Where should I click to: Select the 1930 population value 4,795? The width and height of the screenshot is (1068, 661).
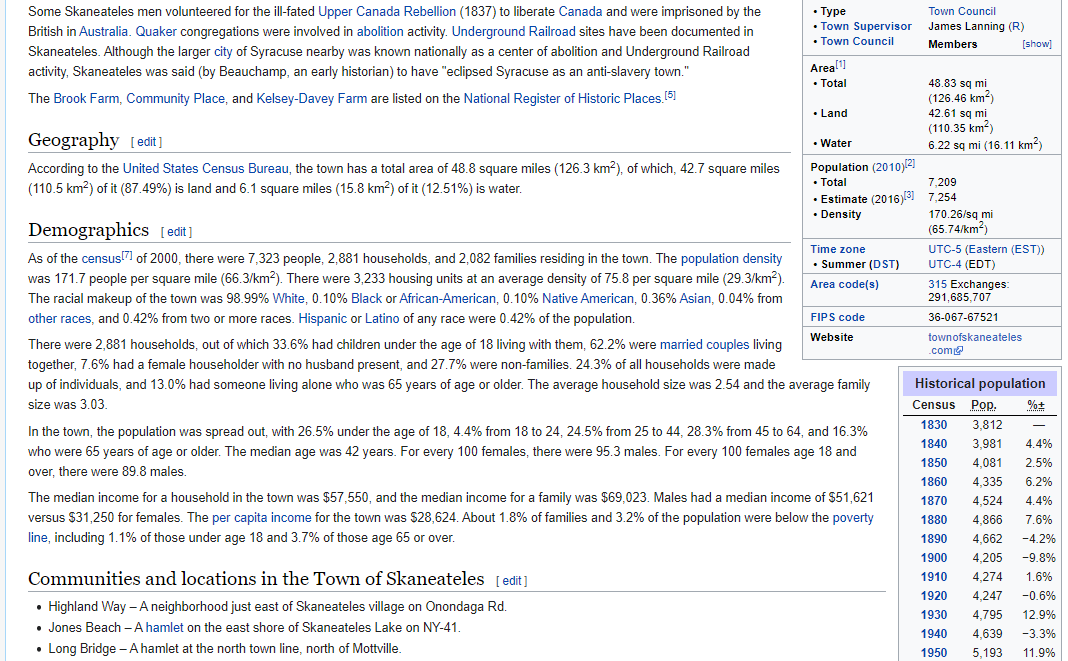(987, 615)
